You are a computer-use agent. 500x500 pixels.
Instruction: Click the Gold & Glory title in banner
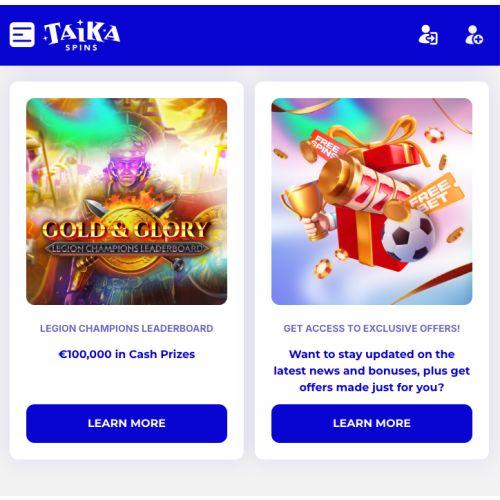(x=125, y=230)
